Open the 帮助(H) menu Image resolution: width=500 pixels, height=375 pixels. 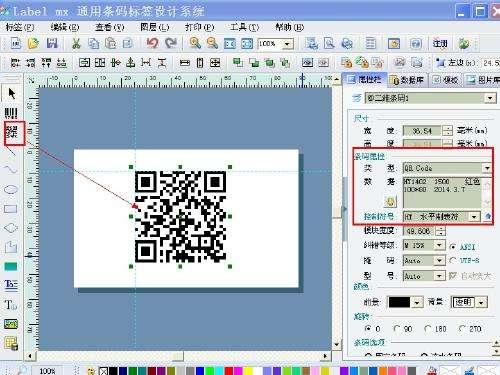[x=289, y=27]
